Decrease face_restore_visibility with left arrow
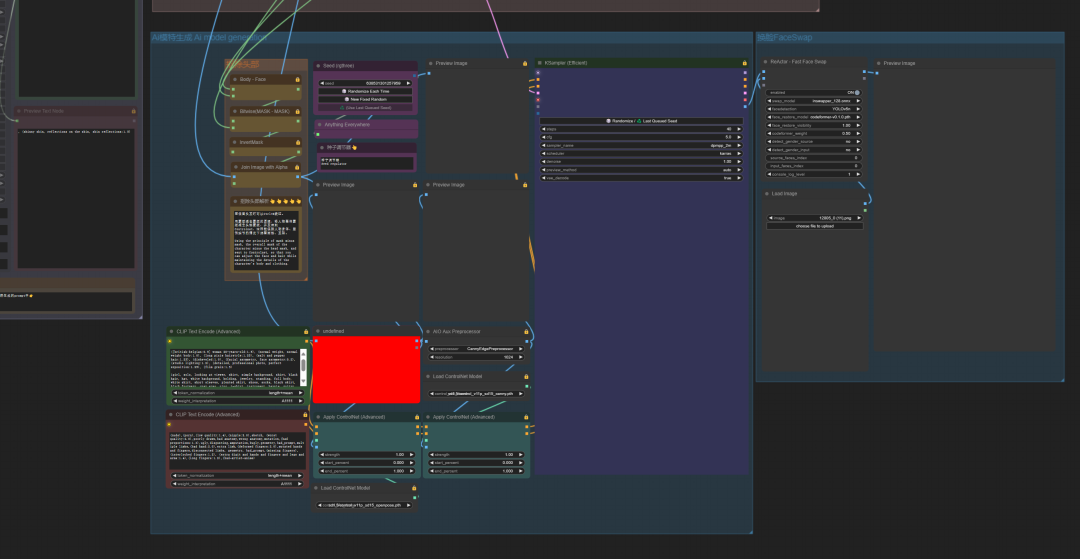This screenshot has width=1080, height=559. click(770, 125)
